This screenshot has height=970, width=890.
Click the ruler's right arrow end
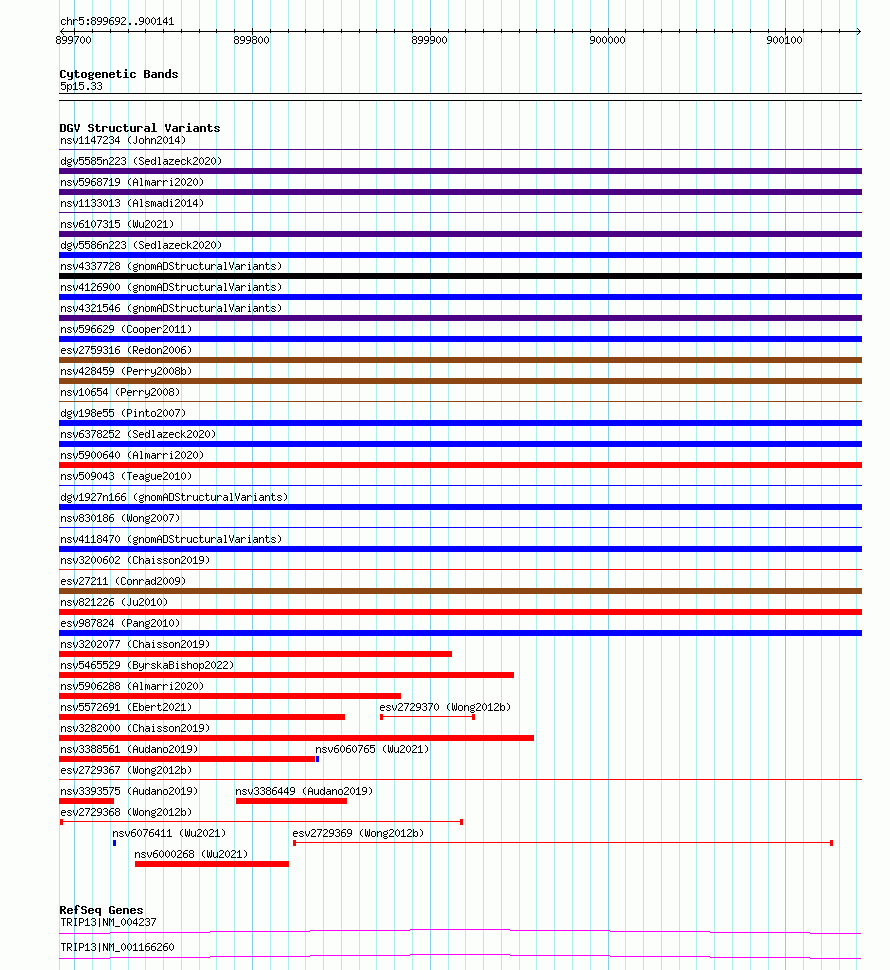tap(858, 32)
